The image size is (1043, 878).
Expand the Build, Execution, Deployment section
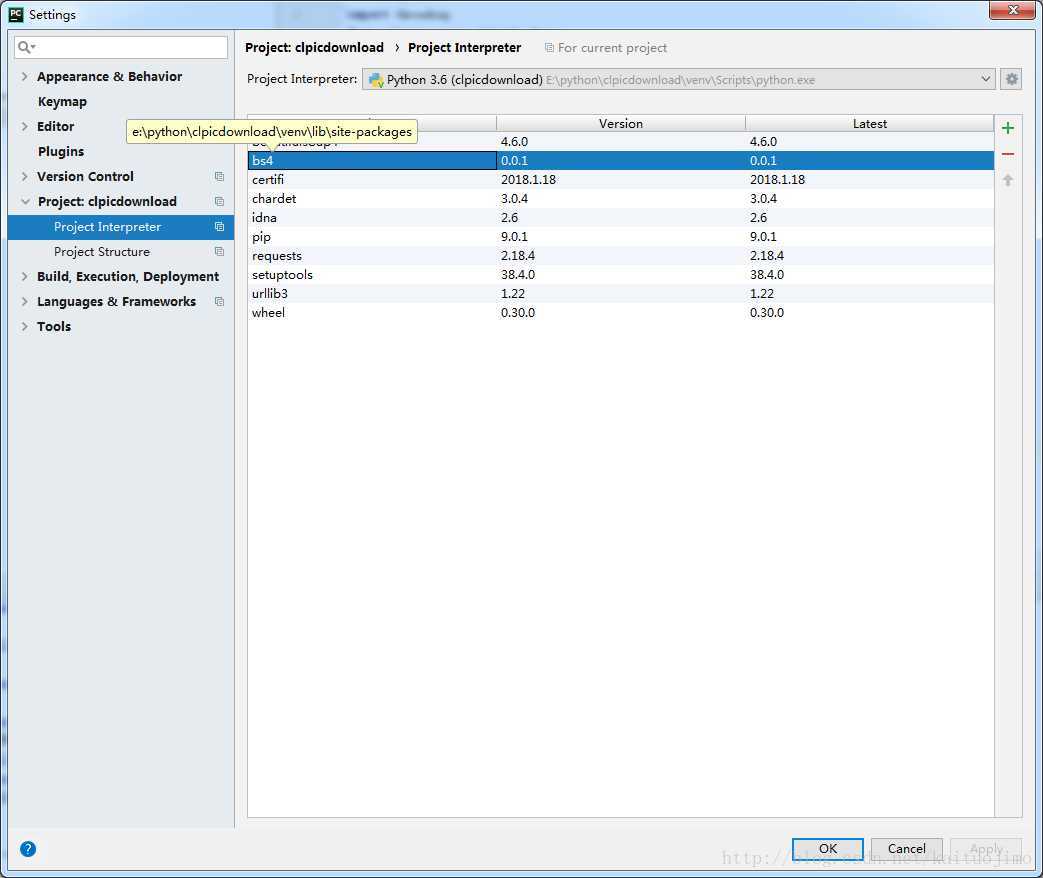coord(24,277)
